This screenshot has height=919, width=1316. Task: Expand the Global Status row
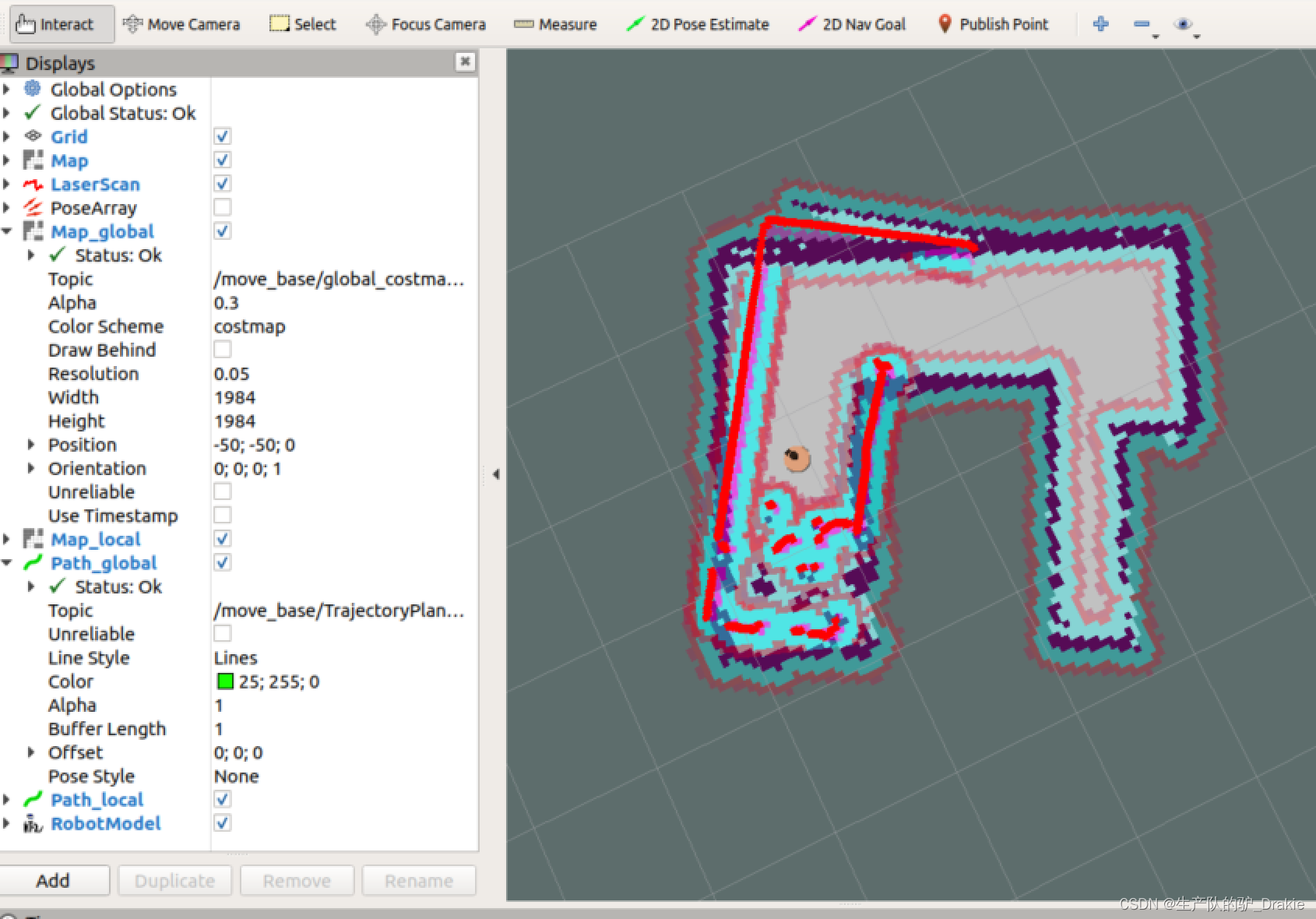pyautogui.click(x=6, y=113)
